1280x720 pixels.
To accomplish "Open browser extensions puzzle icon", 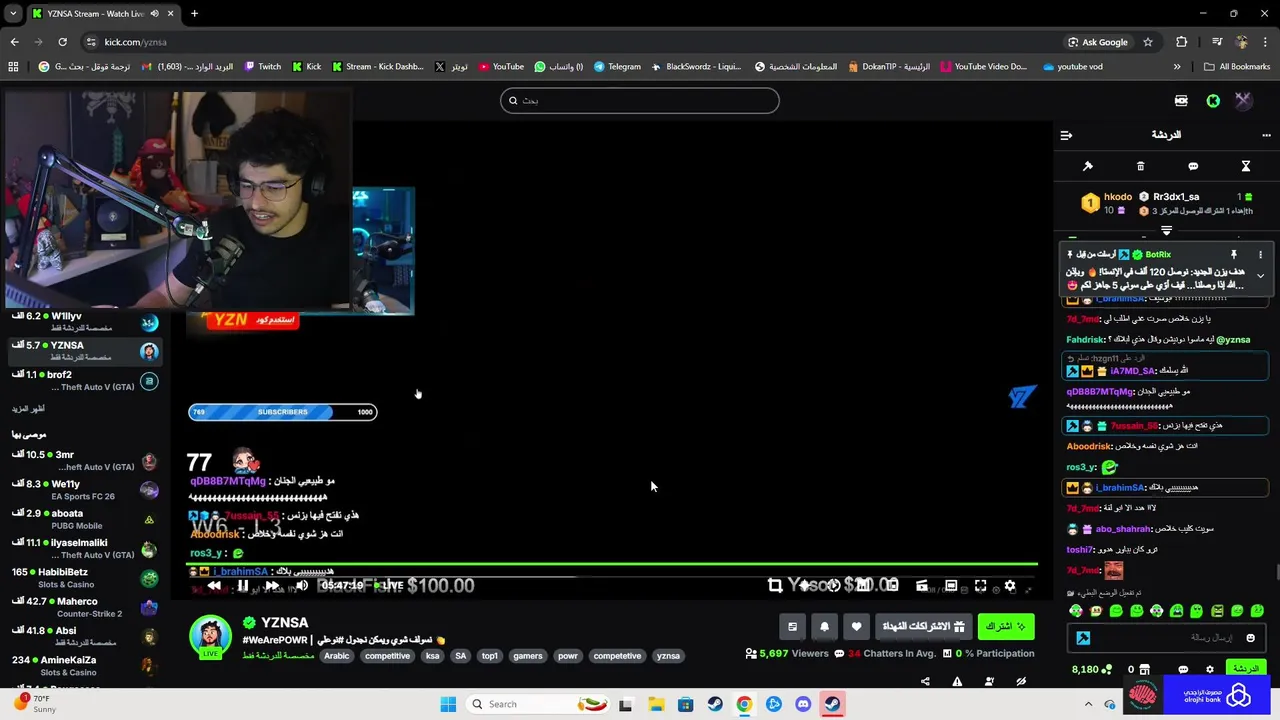I will (1182, 42).
